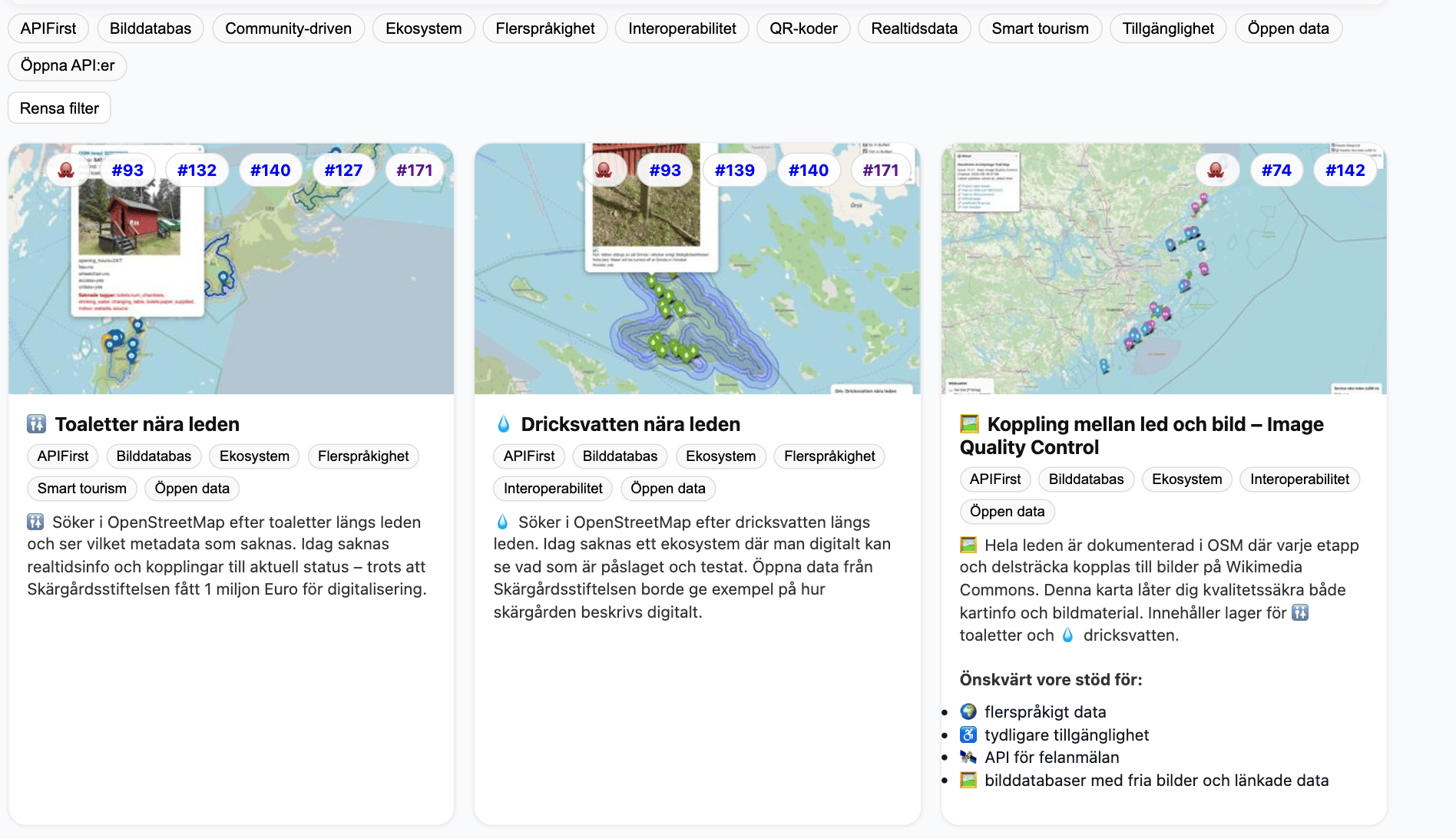Viewport: 1456px width, 839px height.
Task: Click the toilet icon beside Toaletter title
Action: [x=36, y=424]
